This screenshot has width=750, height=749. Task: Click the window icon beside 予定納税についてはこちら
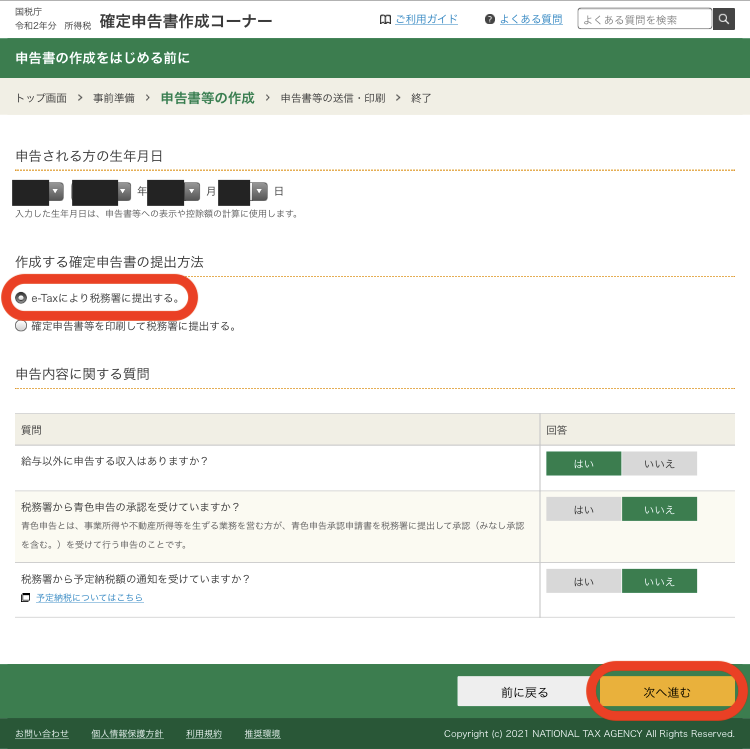coord(25,597)
